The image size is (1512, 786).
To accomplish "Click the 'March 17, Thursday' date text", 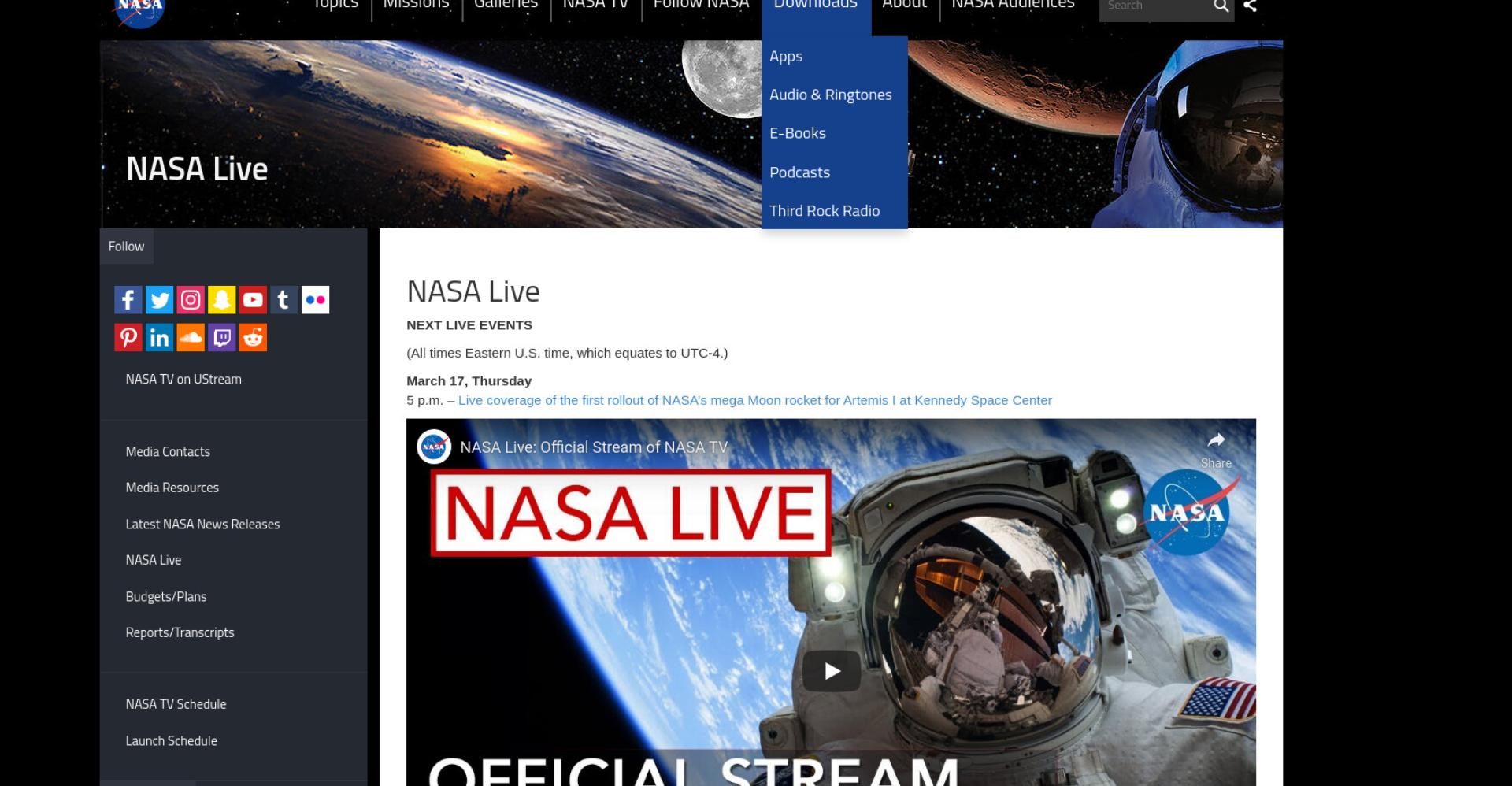I will point(469,381).
